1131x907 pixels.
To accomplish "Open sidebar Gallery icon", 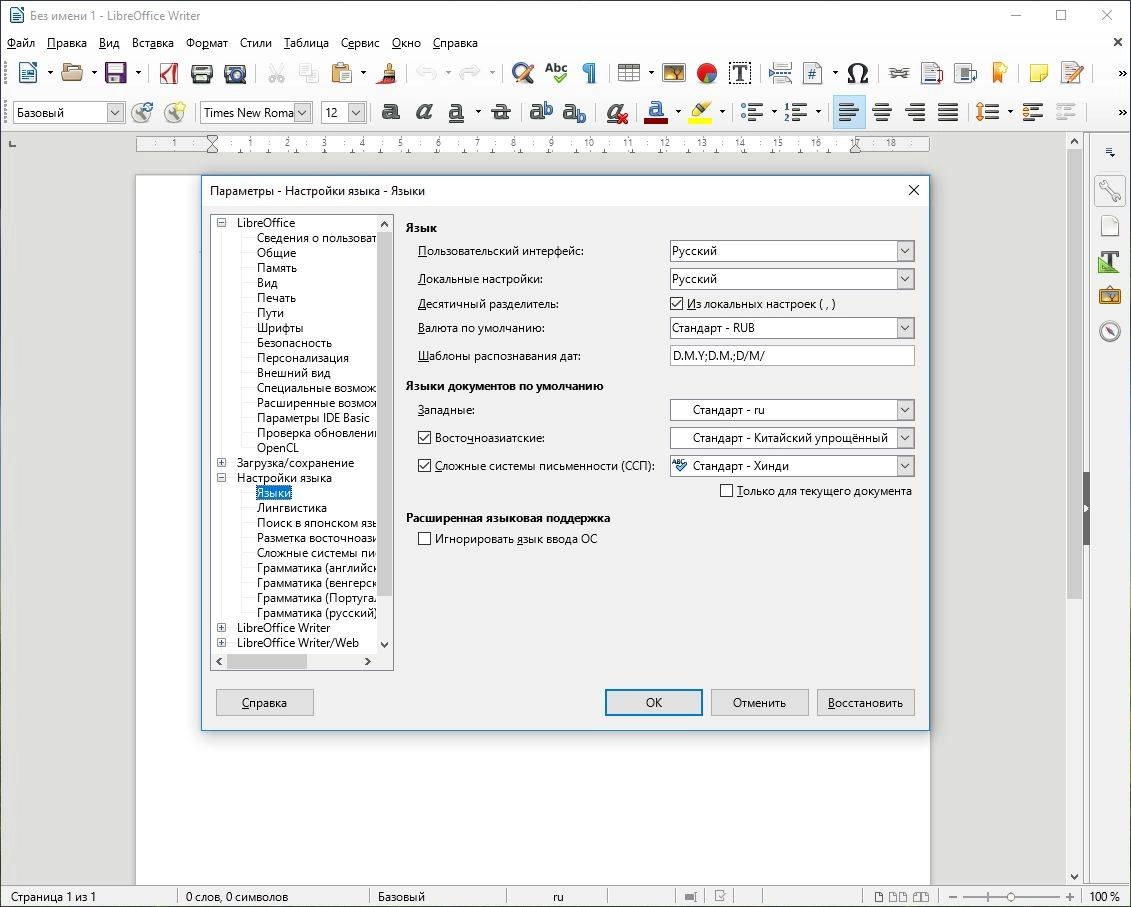I will 1110,296.
